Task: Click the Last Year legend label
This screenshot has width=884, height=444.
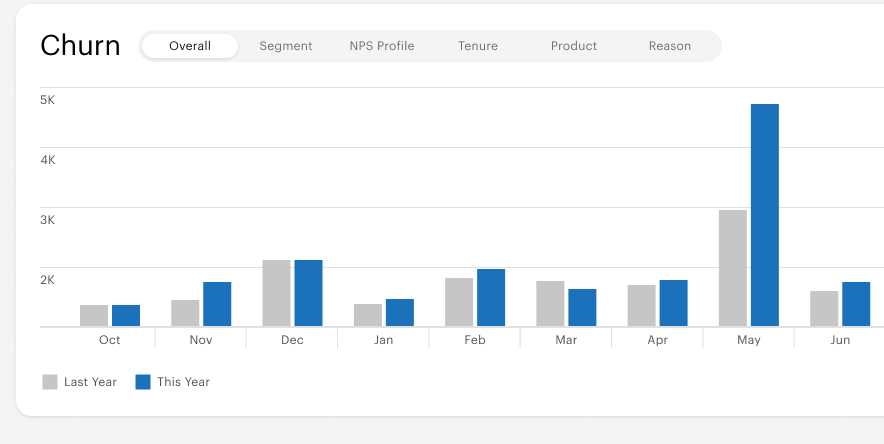Action: coord(90,382)
